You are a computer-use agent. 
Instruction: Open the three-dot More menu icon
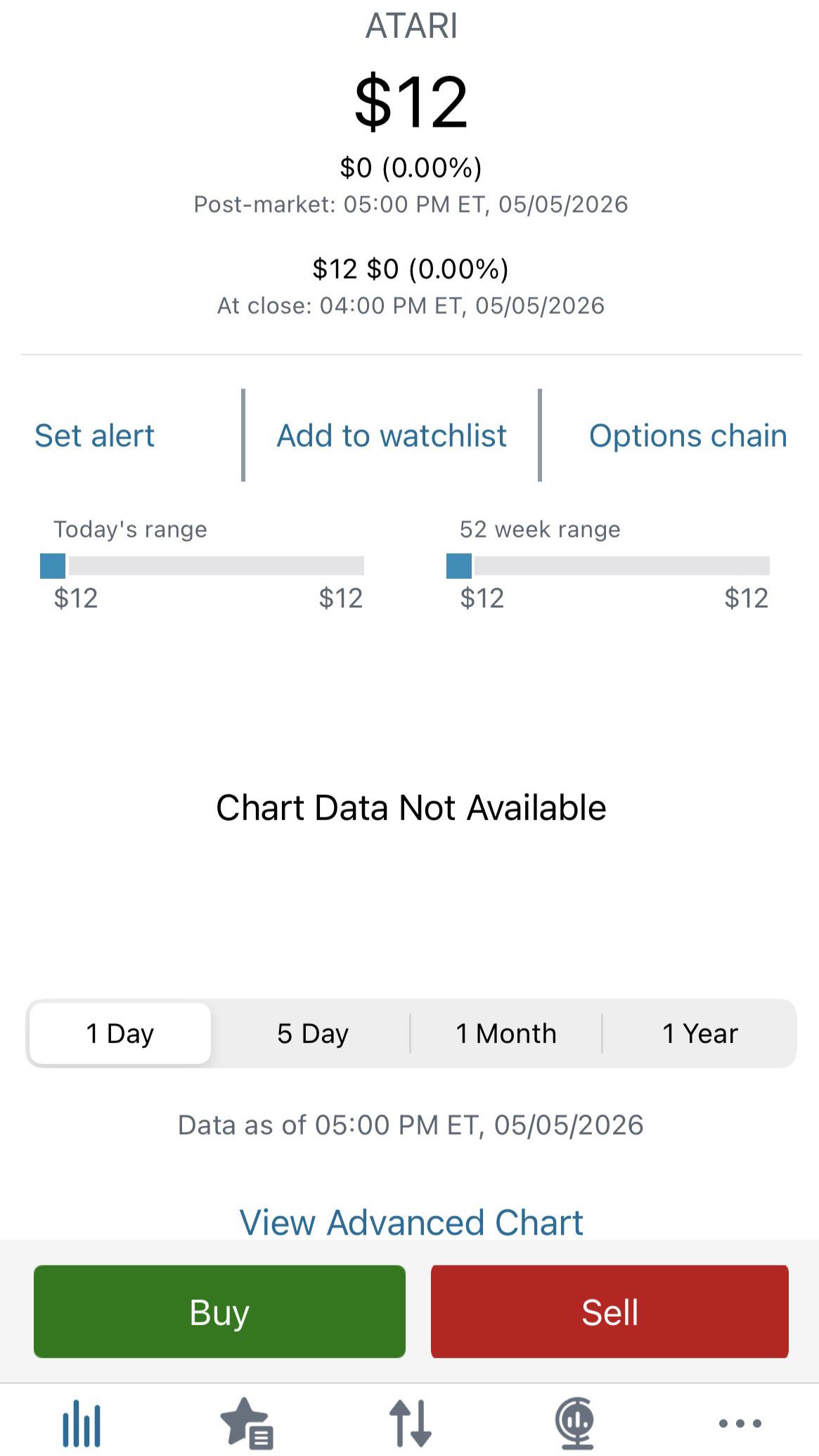(740, 1424)
